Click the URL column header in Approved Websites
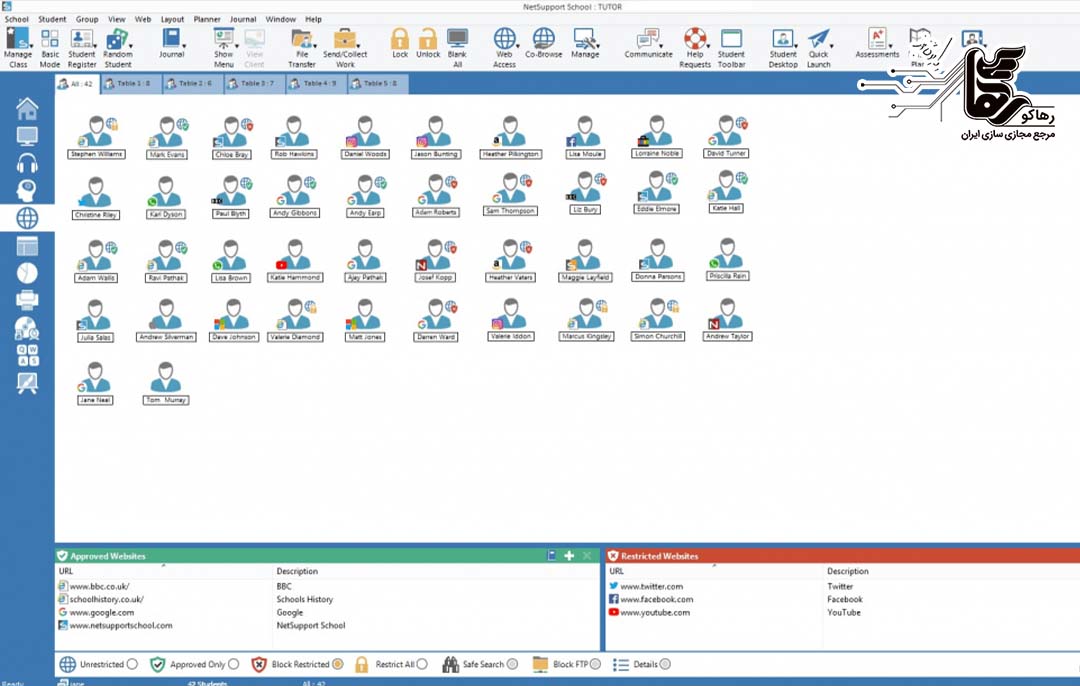The height and width of the screenshot is (686, 1080). (x=66, y=571)
